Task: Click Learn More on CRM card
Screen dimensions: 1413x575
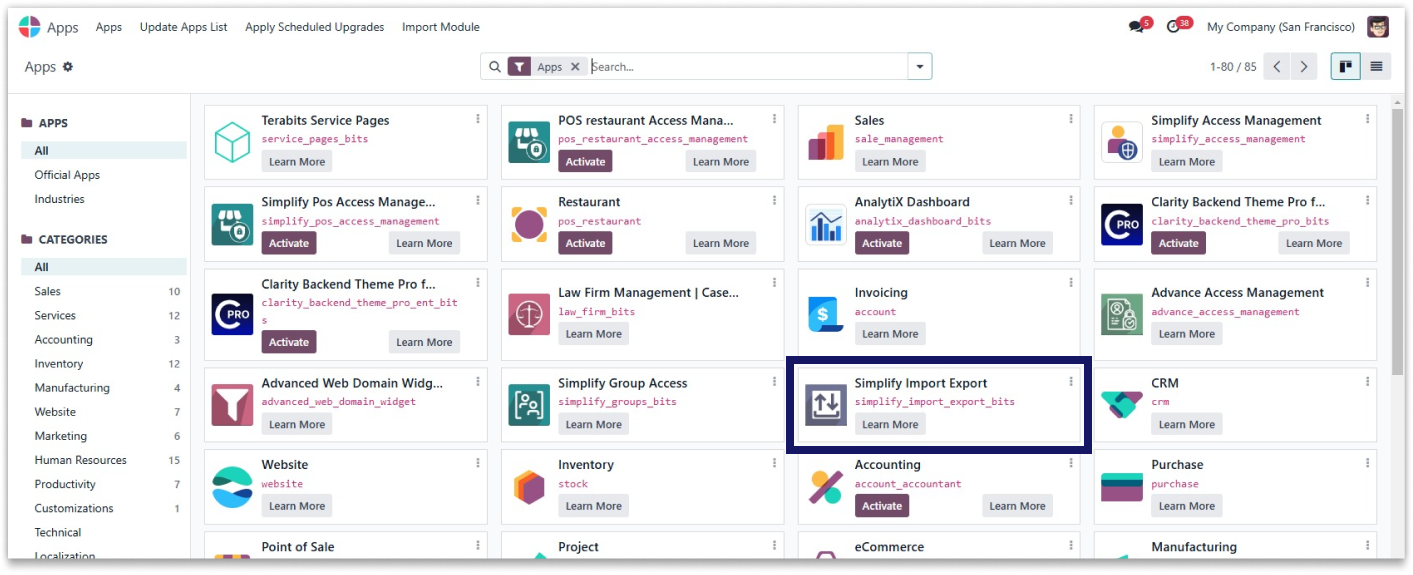Action: point(1187,424)
